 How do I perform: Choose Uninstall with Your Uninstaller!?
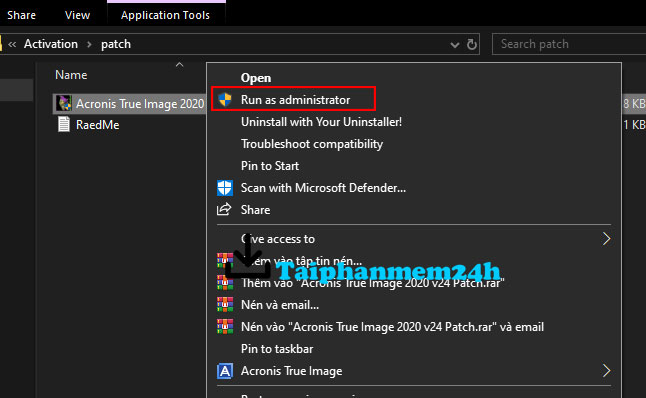tap(321, 122)
